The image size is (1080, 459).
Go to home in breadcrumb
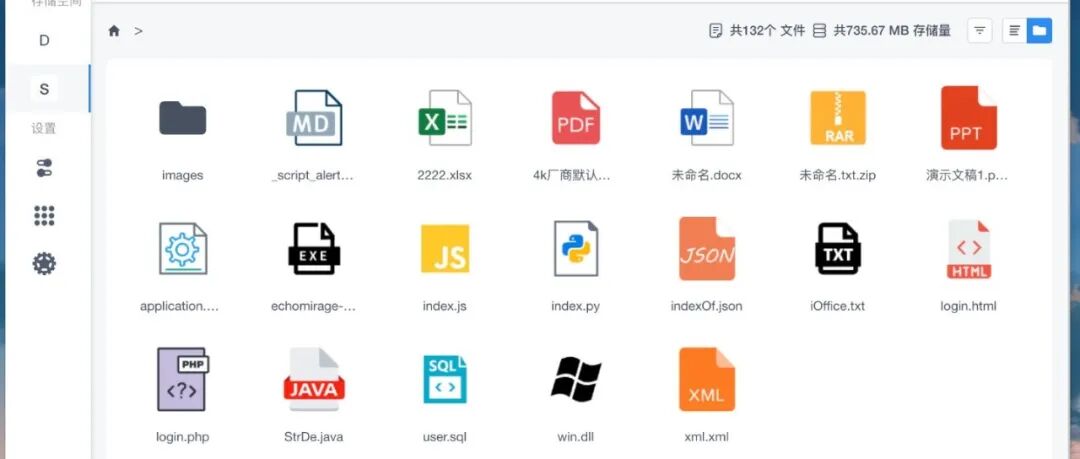(x=114, y=31)
